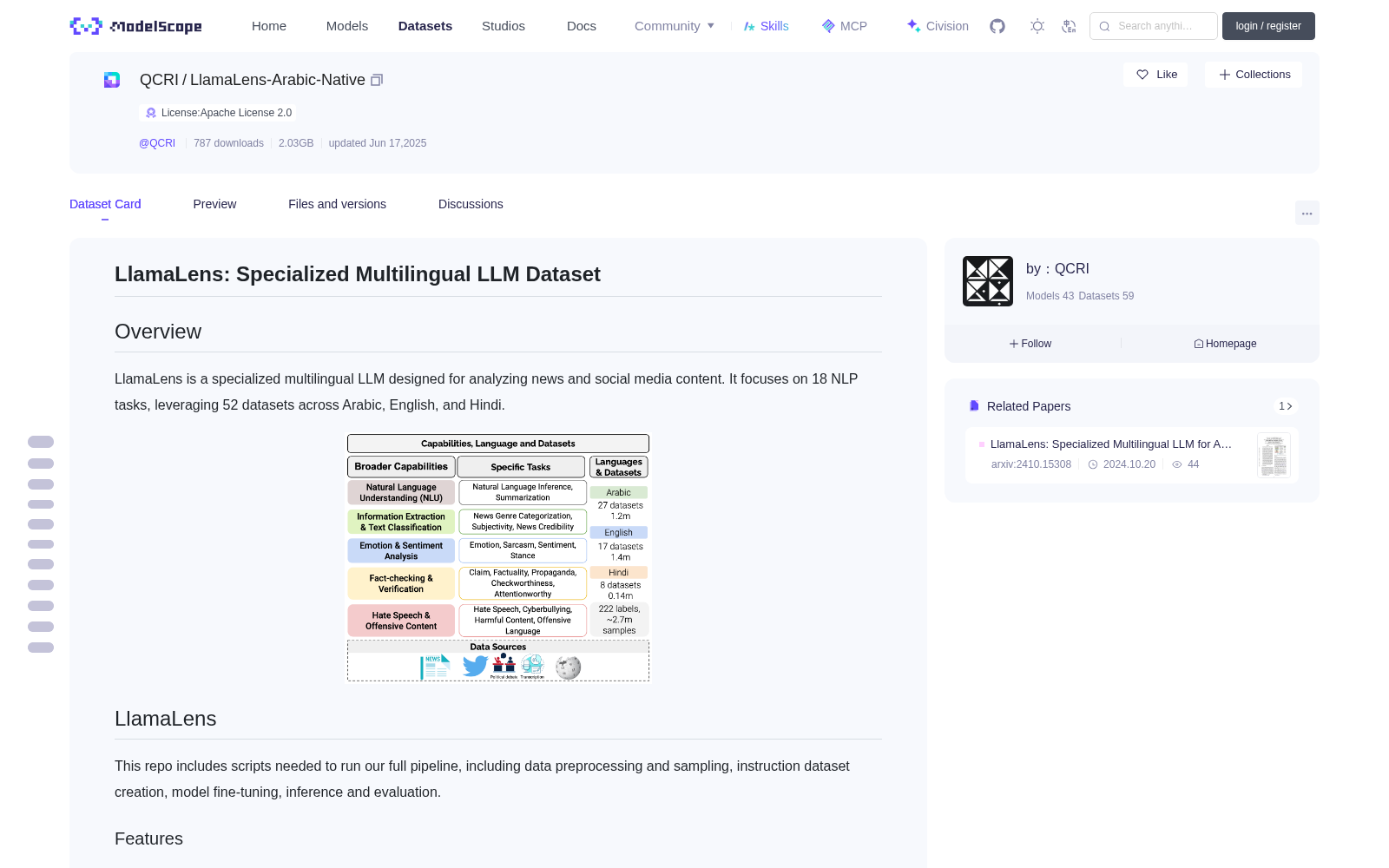Click the QCRI organization logo
1389x868 pixels.
tap(988, 281)
